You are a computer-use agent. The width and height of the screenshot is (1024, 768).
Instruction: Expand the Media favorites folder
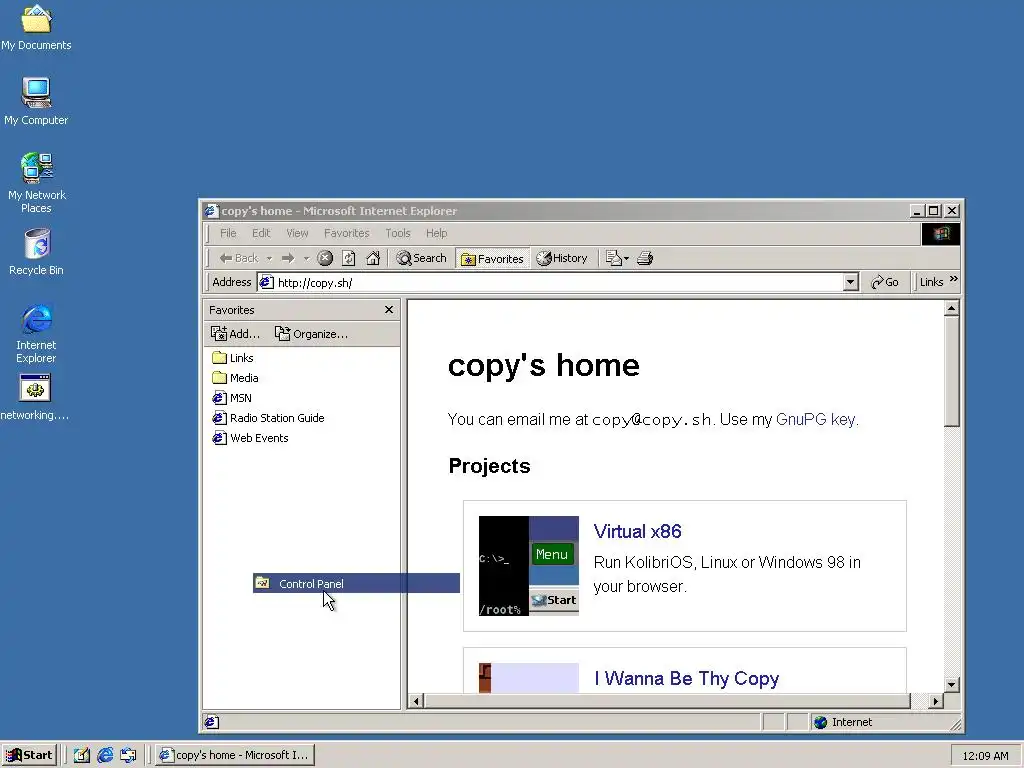pyautogui.click(x=235, y=378)
